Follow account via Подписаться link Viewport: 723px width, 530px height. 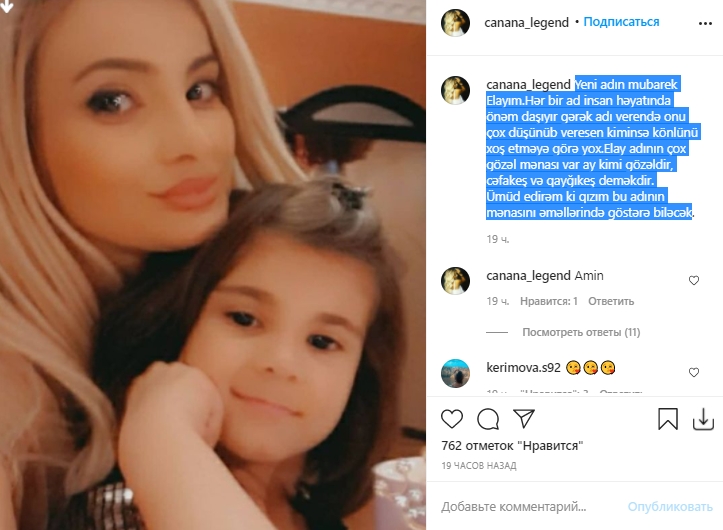pyautogui.click(x=621, y=22)
